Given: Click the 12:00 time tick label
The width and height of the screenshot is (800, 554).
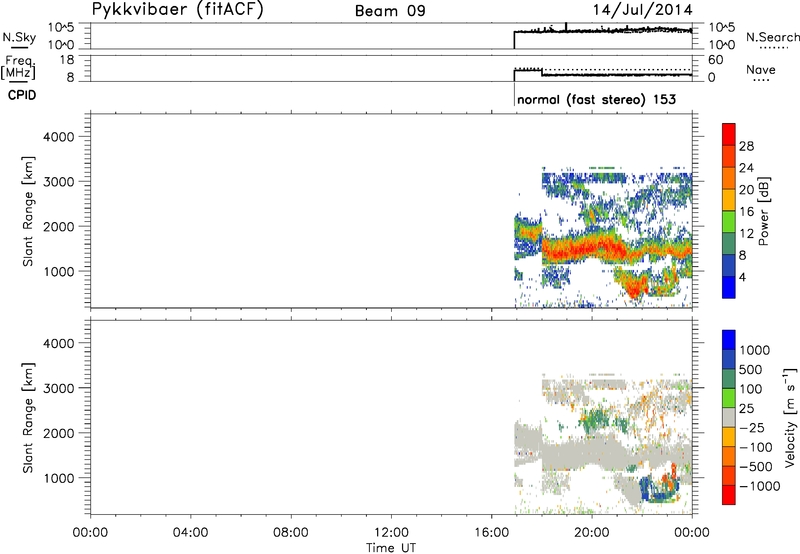Looking at the screenshot, I should click(391, 533).
